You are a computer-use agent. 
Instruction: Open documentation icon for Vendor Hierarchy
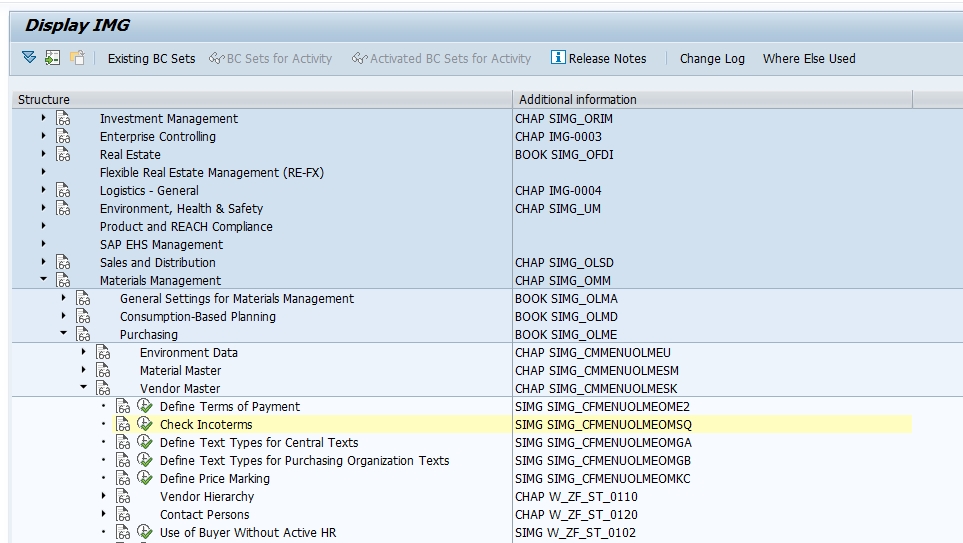123,496
